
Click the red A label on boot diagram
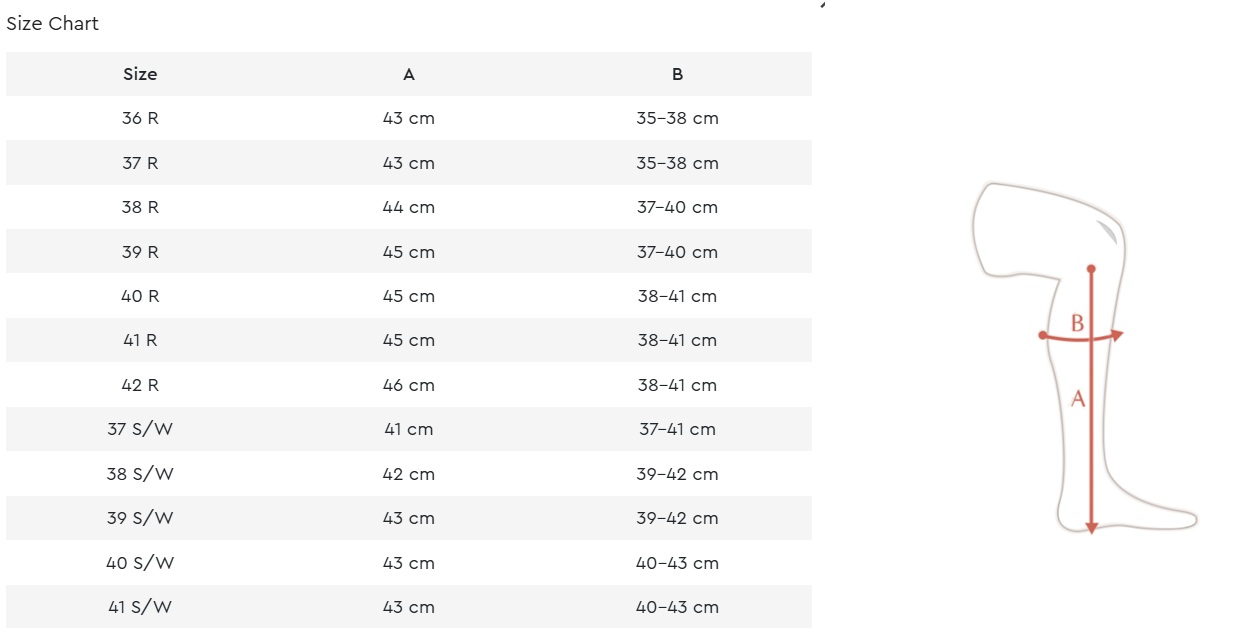point(1077,398)
